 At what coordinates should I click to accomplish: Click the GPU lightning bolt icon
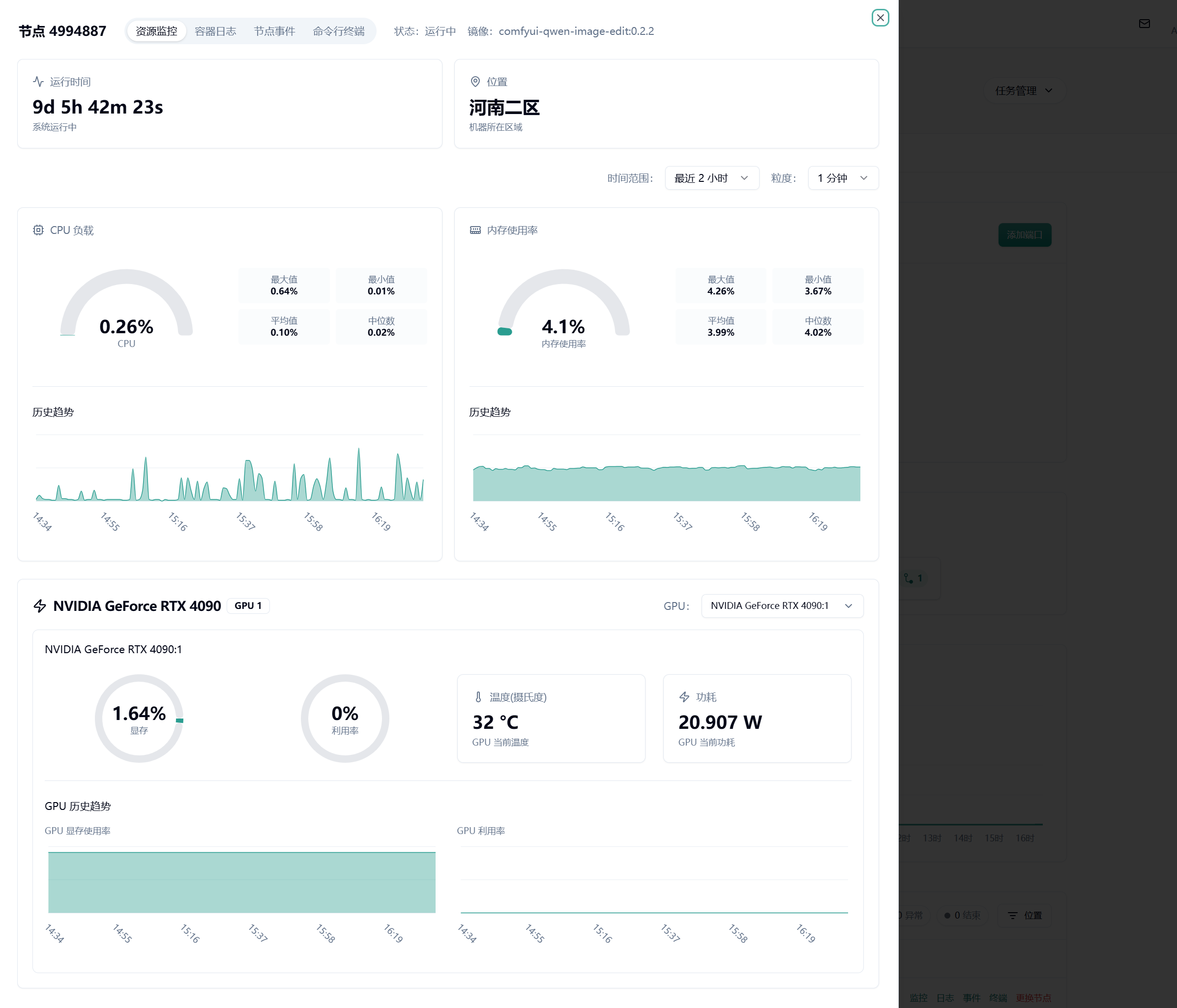point(40,606)
